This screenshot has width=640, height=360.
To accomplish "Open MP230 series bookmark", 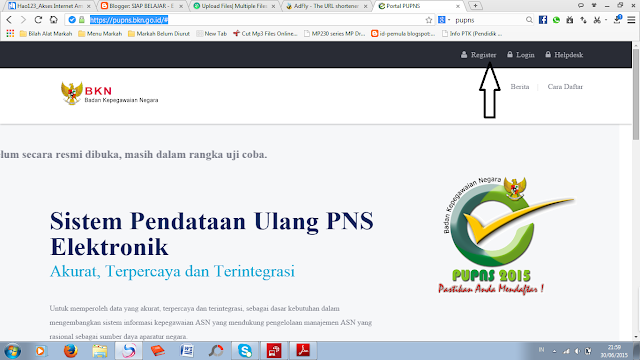I will [334, 33].
